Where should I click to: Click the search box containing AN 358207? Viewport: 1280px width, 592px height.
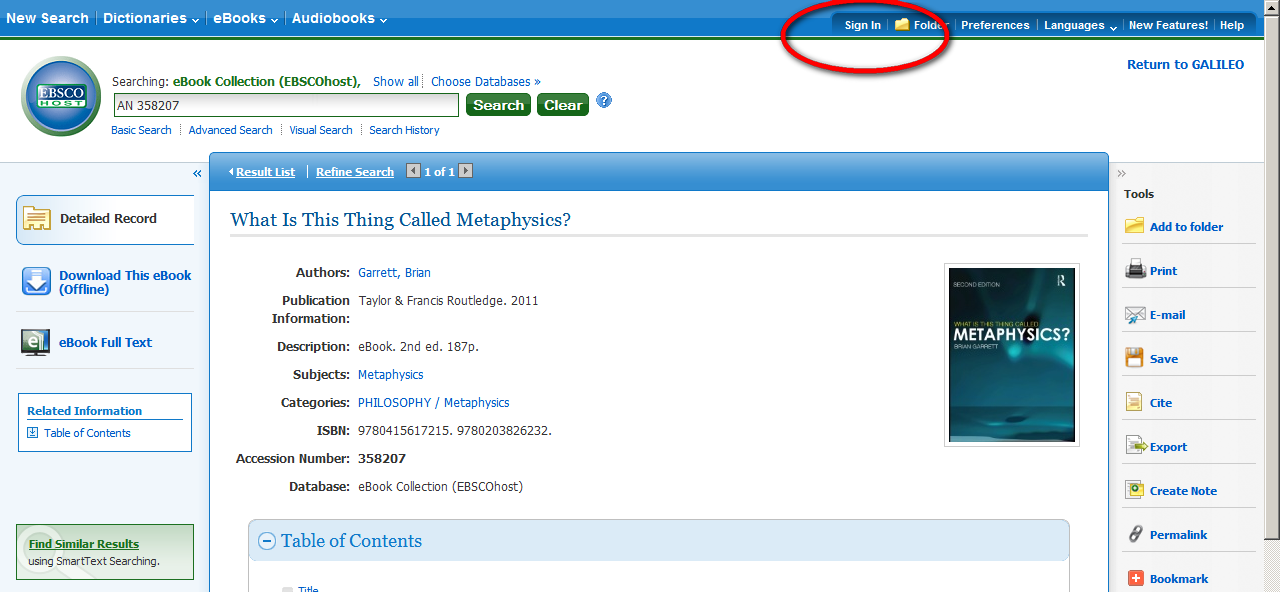(285, 105)
